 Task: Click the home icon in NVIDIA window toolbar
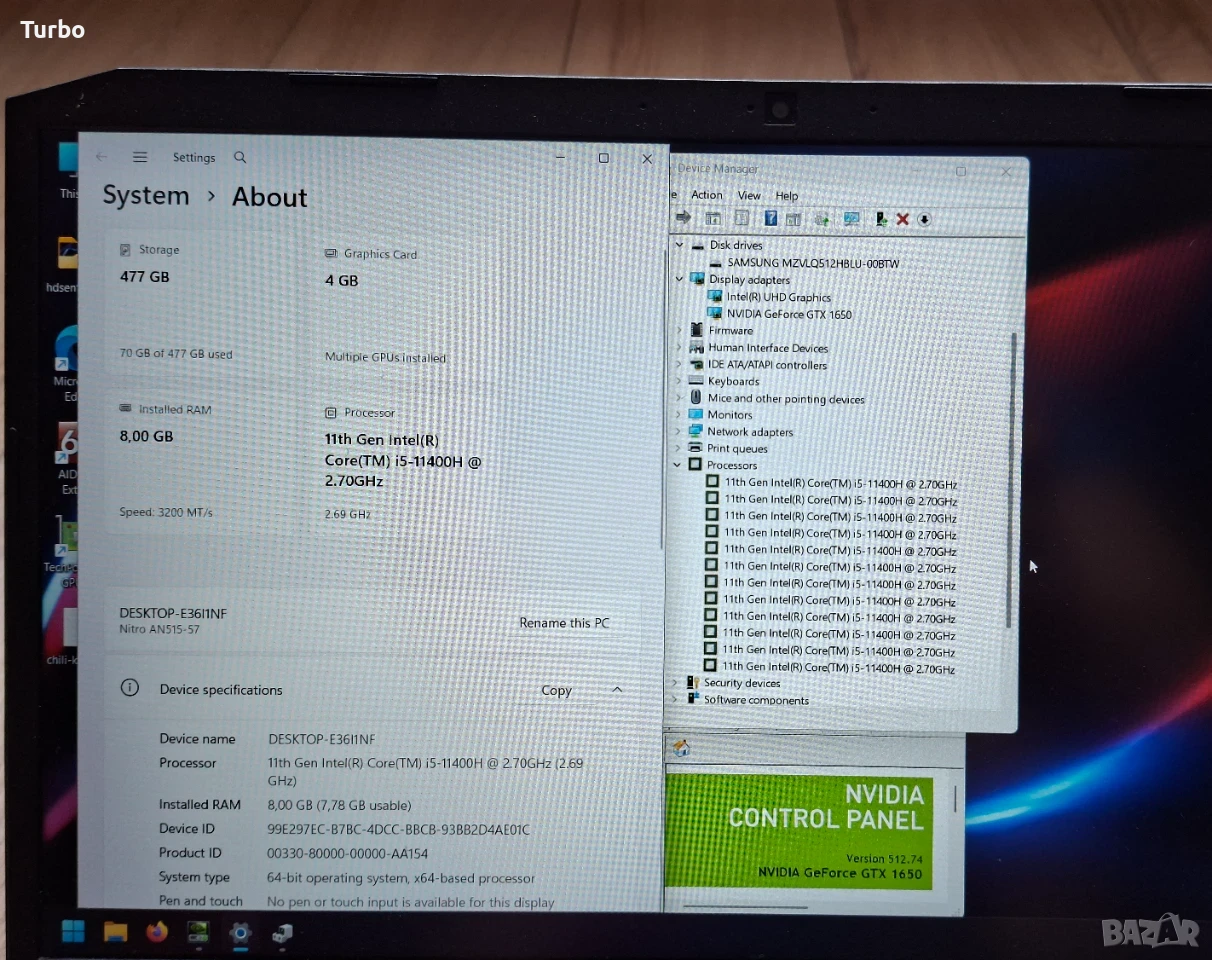682,748
